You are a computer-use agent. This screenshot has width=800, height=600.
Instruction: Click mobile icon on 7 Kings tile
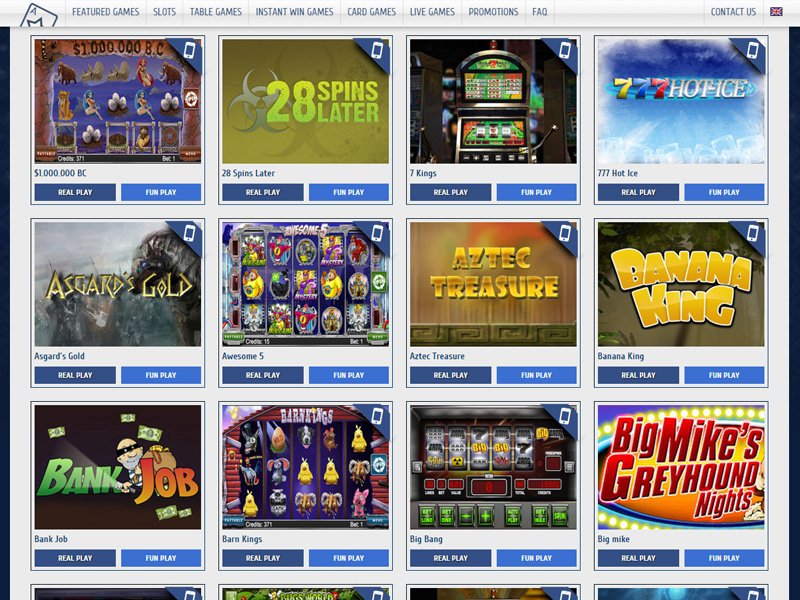(x=565, y=51)
